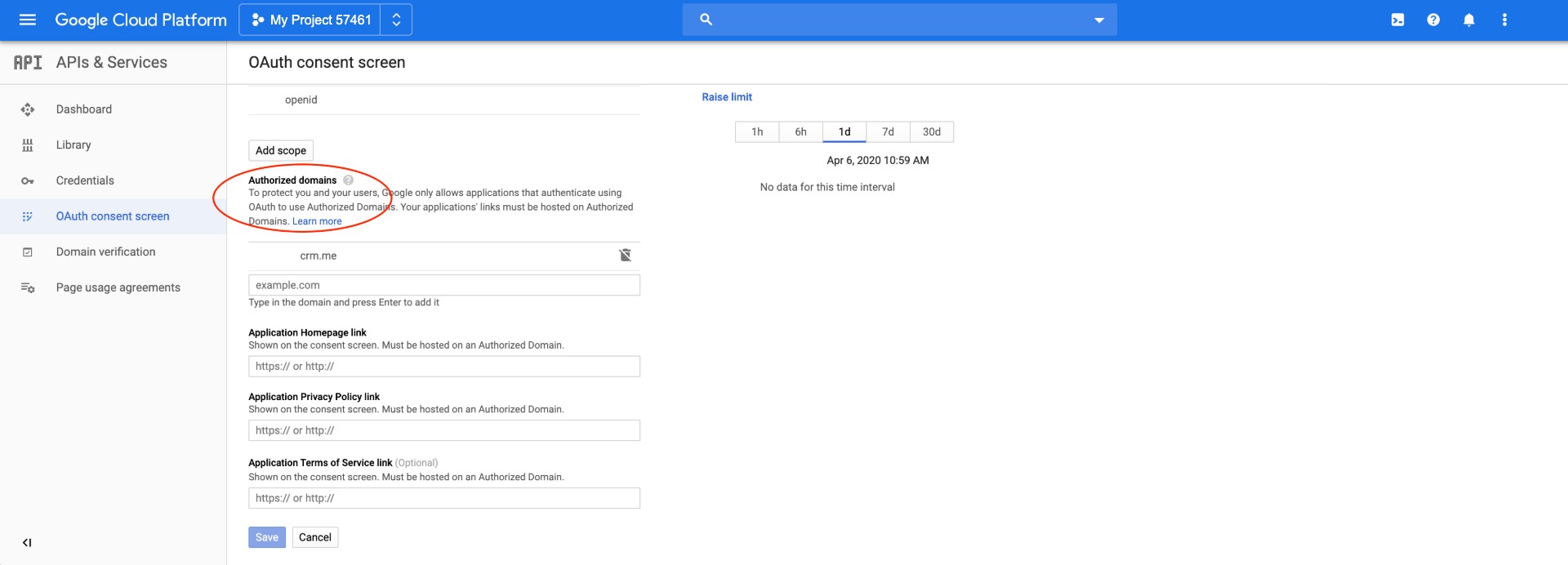Click the API logo icon in sidebar
The height and width of the screenshot is (565, 1568).
click(x=28, y=62)
